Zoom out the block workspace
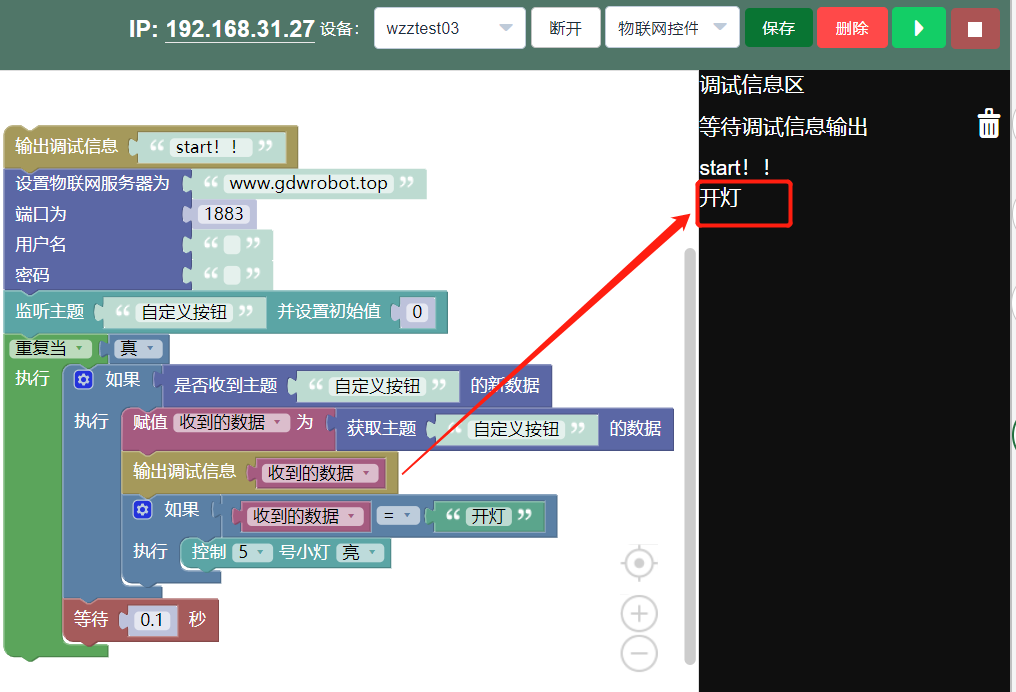 click(x=639, y=653)
